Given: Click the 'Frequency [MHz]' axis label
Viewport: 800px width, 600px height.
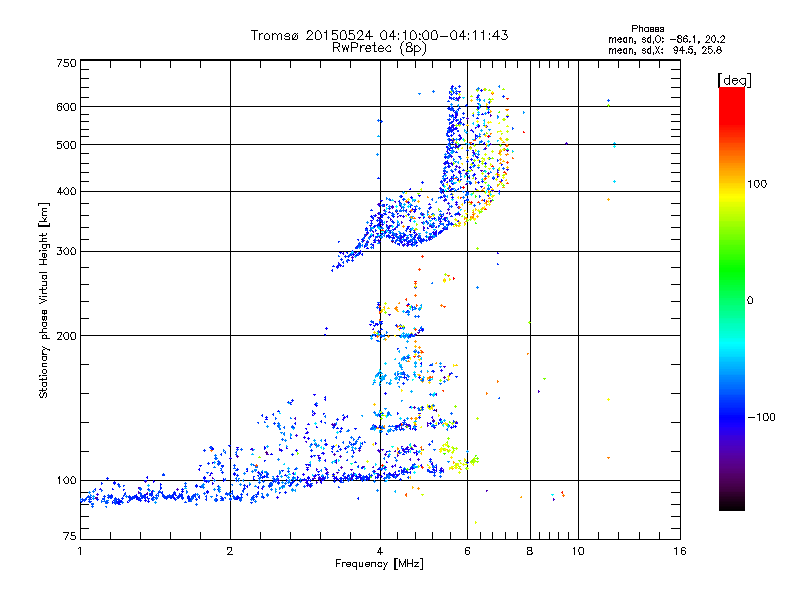Looking at the screenshot, I should coord(379,564).
